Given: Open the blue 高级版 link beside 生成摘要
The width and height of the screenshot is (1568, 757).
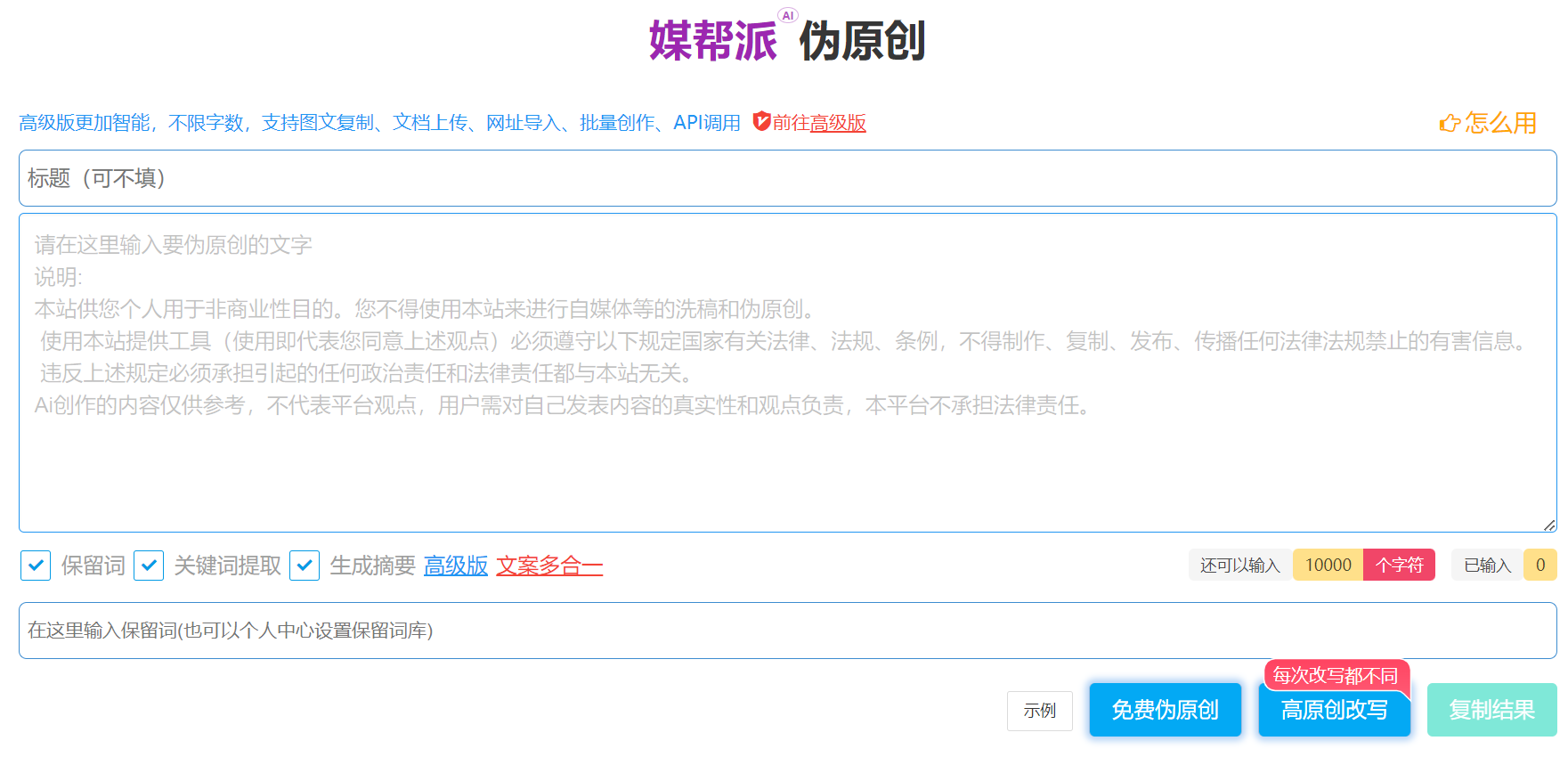Looking at the screenshot, I should [x=456, y=566].
